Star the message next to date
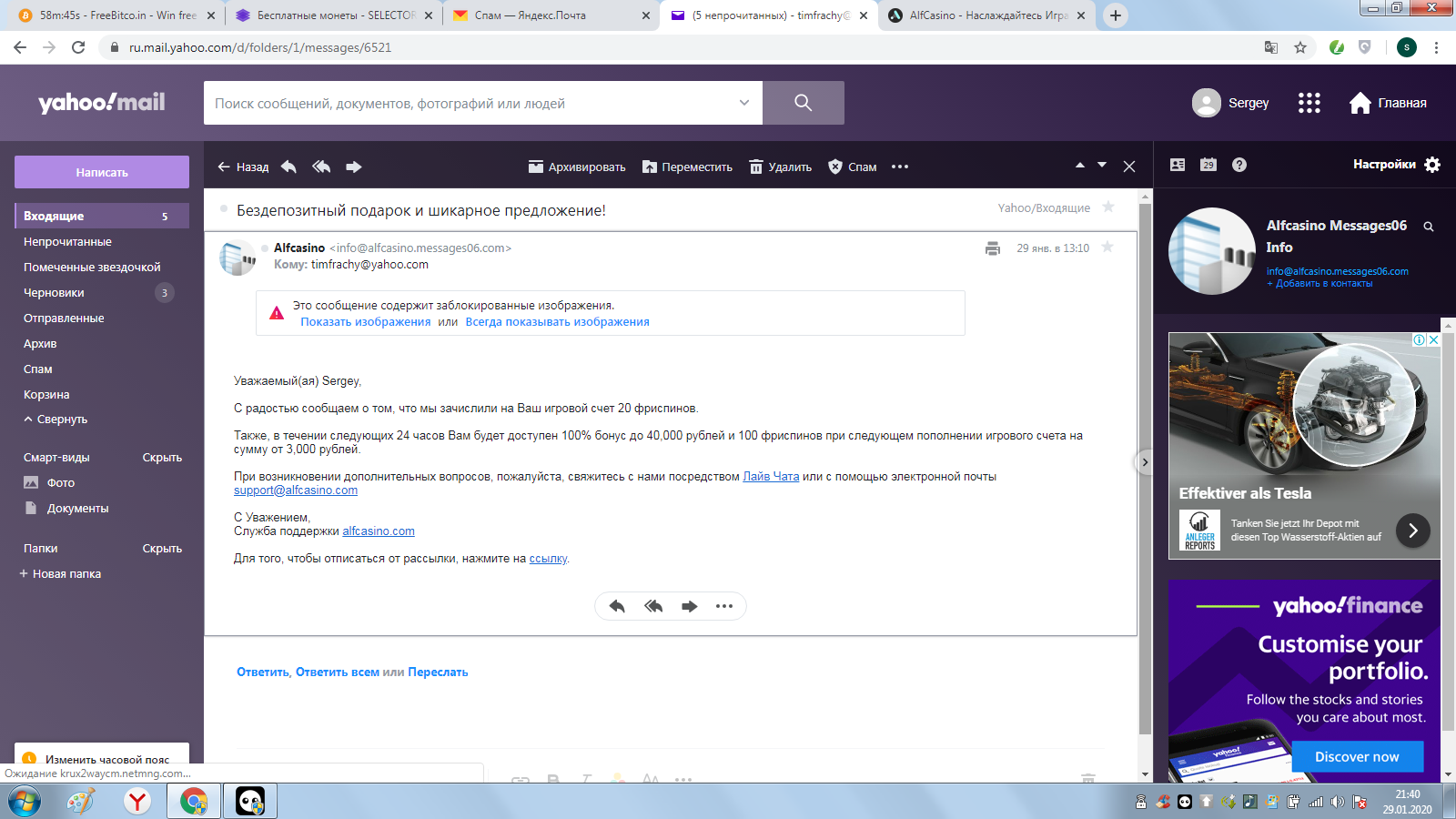 [x=1107, y=247]
